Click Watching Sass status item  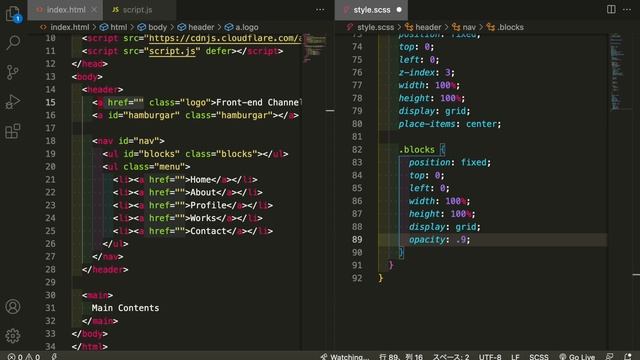[345, 356]
